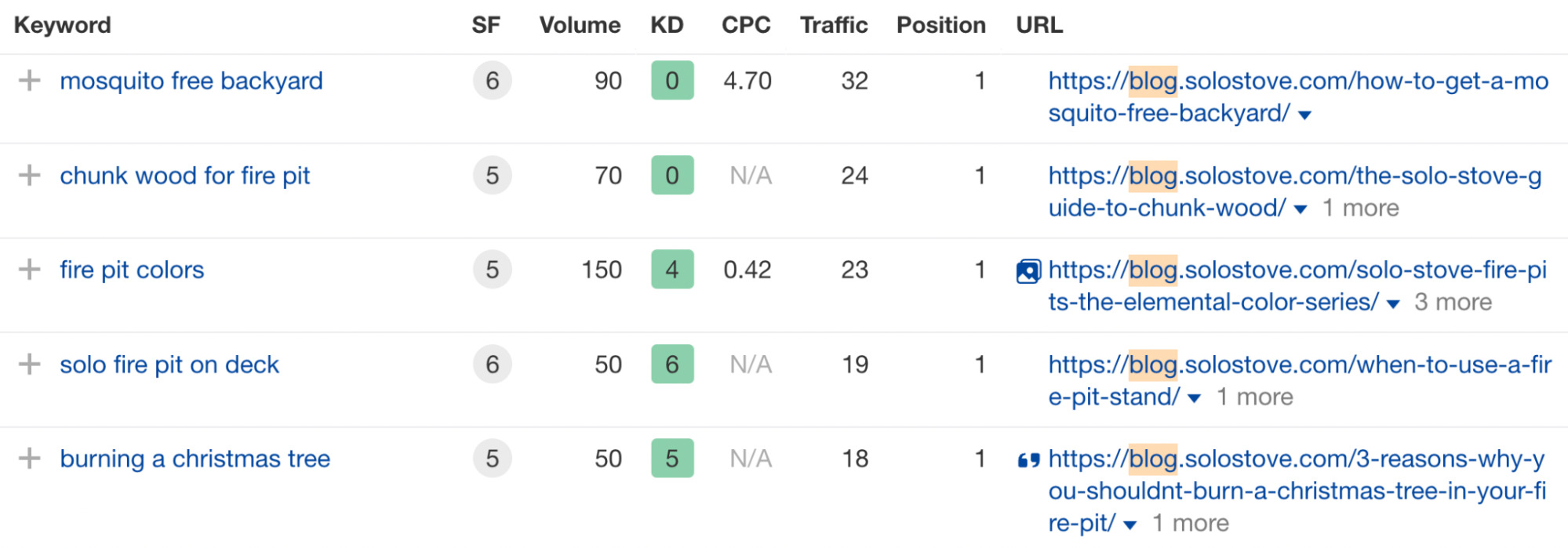The height and width of the screenshot is (548, 1568).
Task: Click plus icon beside chunk wood for fire pit
Action: pyautogui.click(x=30, y=176)
